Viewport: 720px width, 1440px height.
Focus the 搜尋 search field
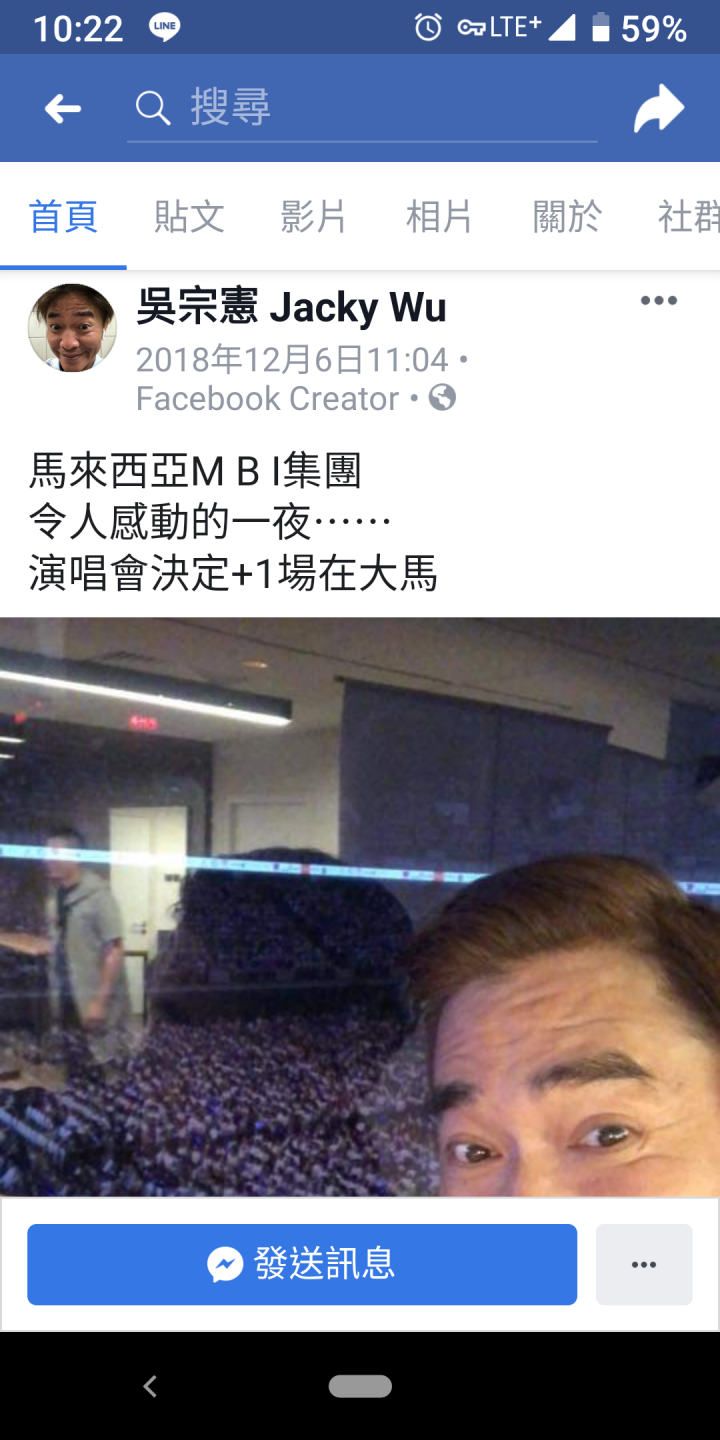(362, 108)
